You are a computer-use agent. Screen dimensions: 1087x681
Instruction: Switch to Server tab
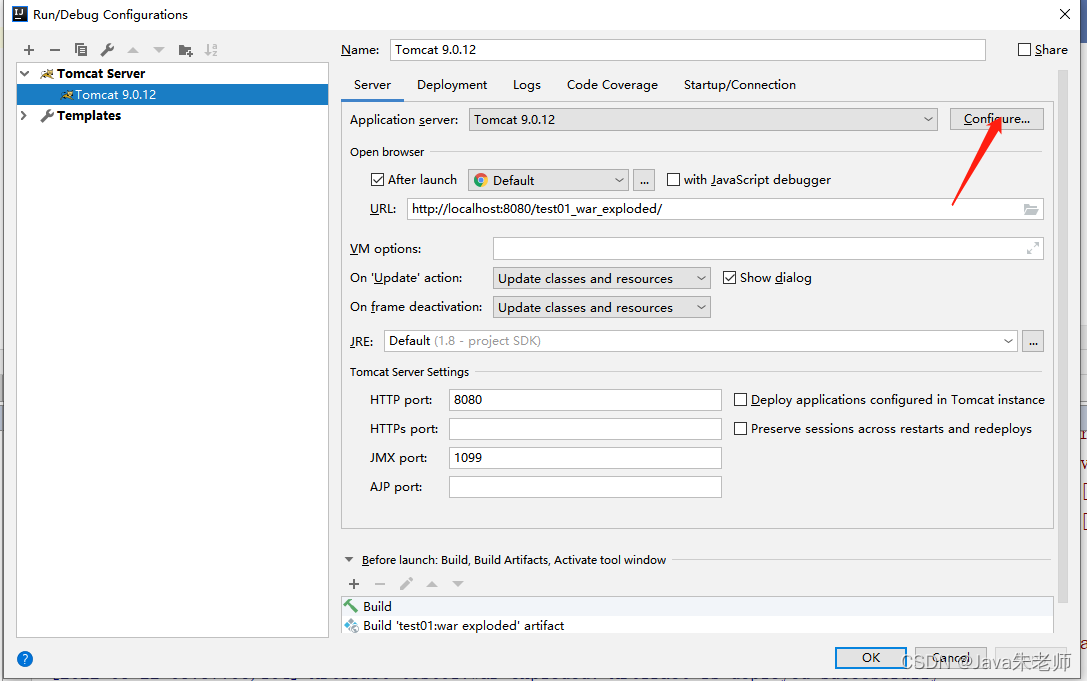pos(372,85)
